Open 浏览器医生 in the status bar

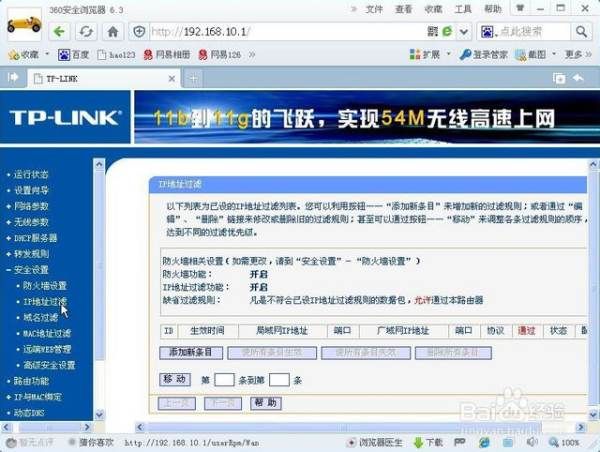coord(375,443)
